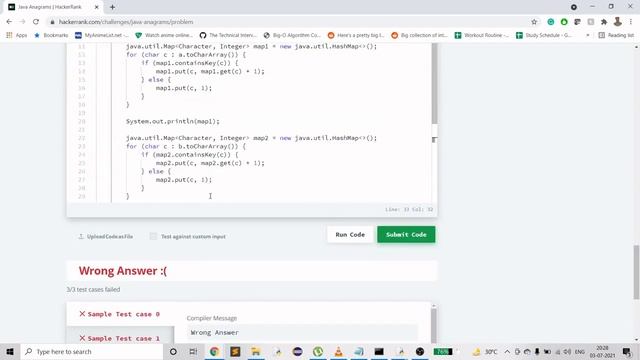The height and width of the screenshot is (360, 640).
Task: Open the MyAnimeList.net bookmark
Action: pyautogui.click(x=102, y=36)
